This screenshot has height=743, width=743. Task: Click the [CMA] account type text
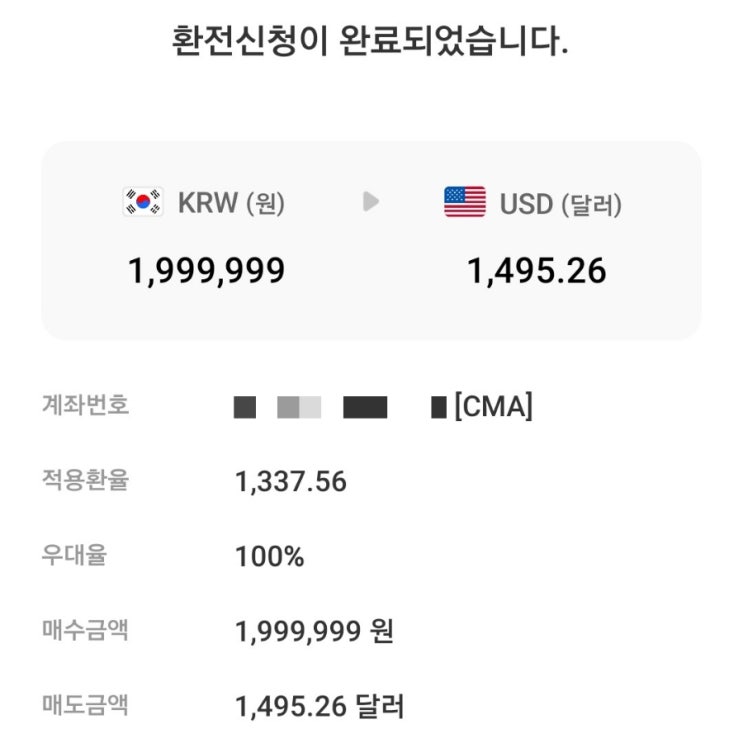click(493, 407)
